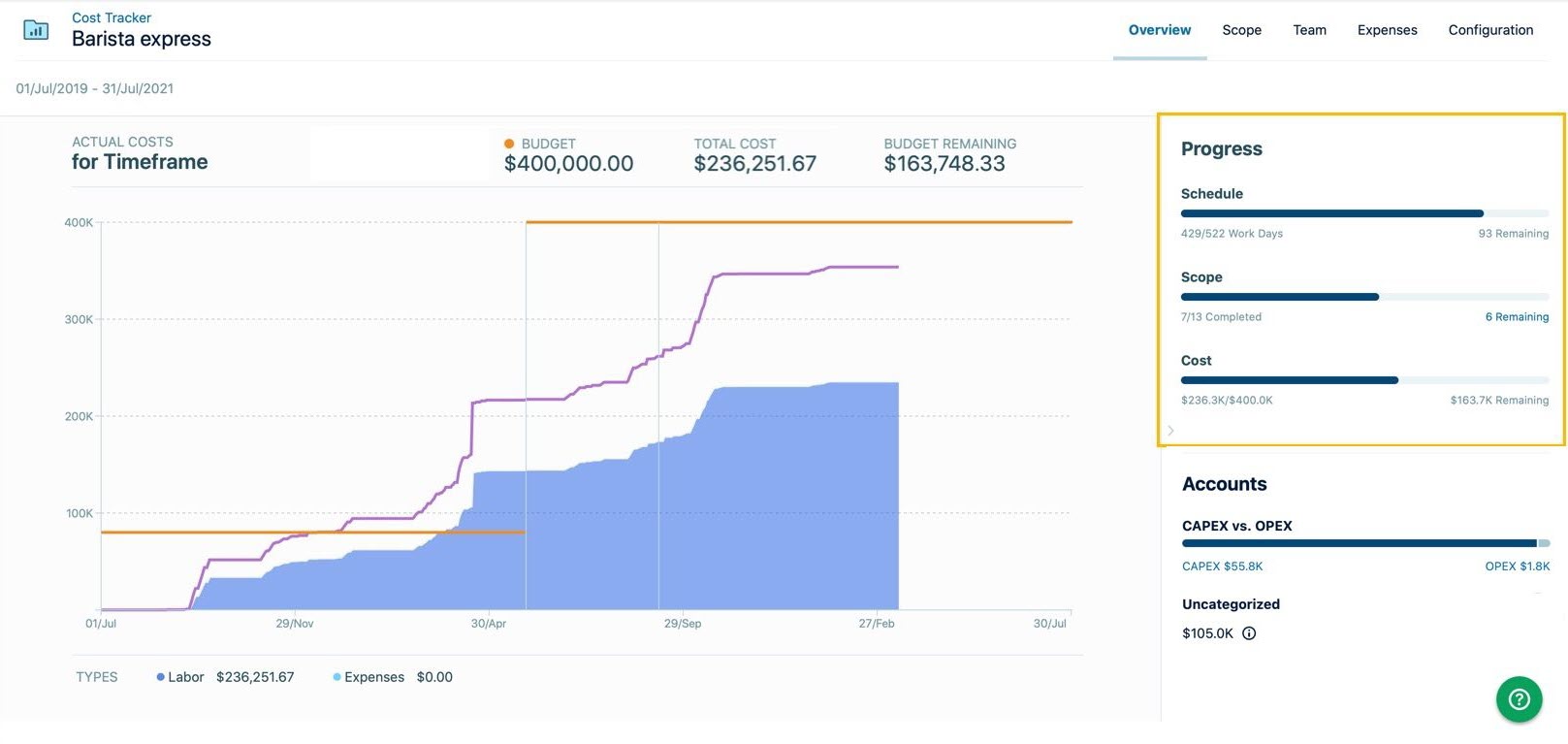This screenshot has height=744, width=1568.
Task: Select the Expenses tab in top navigation
Action: coord(1387,30)
